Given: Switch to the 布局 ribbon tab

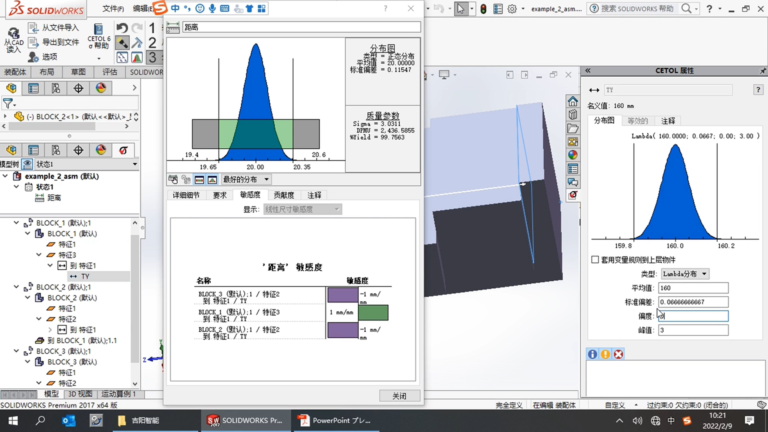Looking at the screenshot, I should 47,72.
